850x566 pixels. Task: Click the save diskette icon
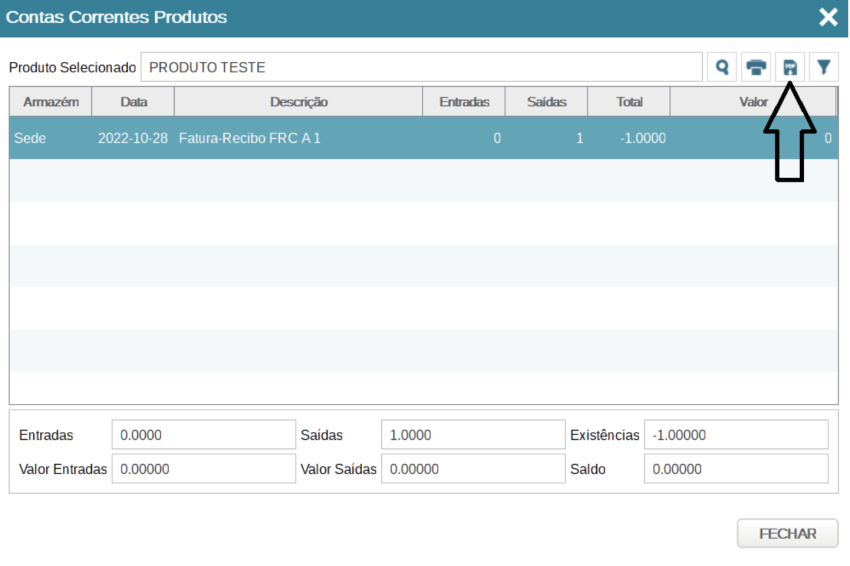pos(790,67)
